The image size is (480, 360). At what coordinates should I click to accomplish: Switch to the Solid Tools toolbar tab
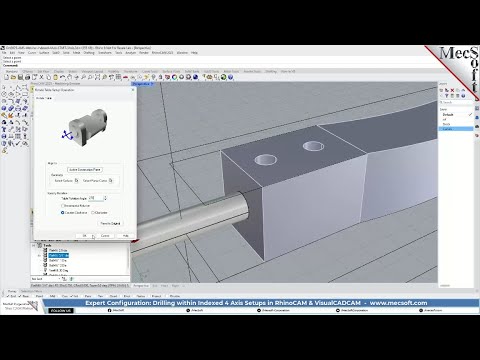tap(192, 71)
